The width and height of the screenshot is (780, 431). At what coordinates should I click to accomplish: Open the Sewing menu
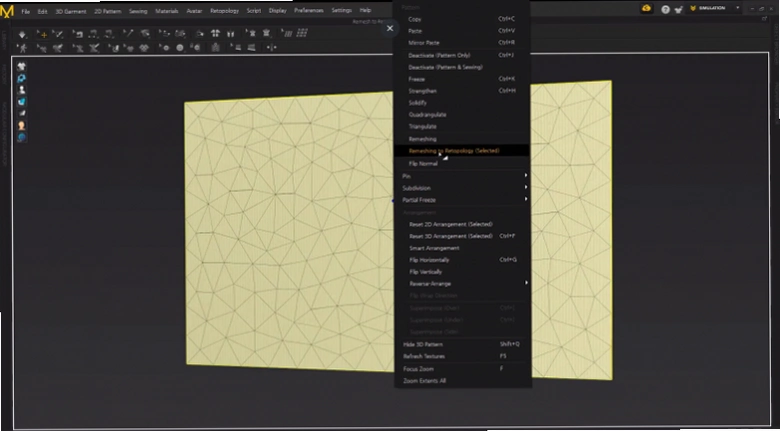pyautogui.click(x=138, y=11)
